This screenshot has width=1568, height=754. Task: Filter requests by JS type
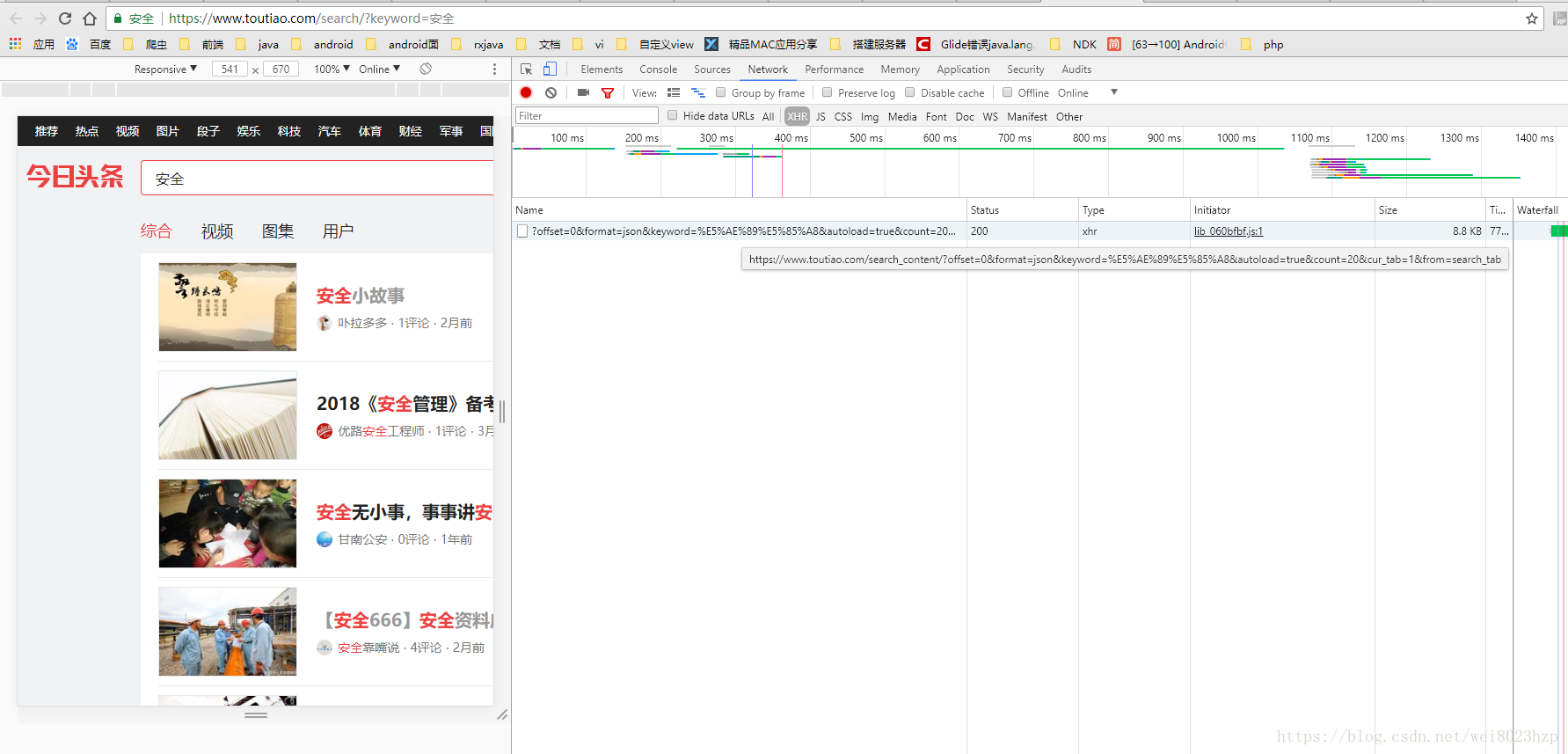[820, 116]
